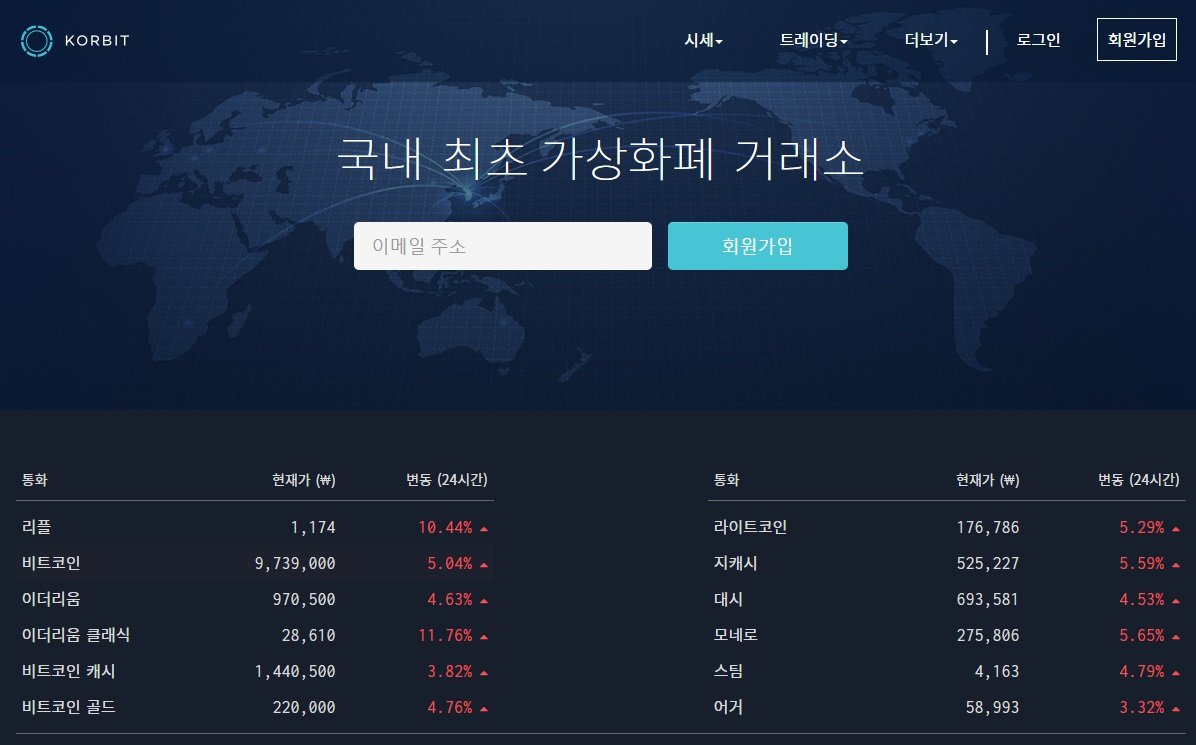Select the 스팀 currency row
The image size is (1196, 745).
pos(726,671)
